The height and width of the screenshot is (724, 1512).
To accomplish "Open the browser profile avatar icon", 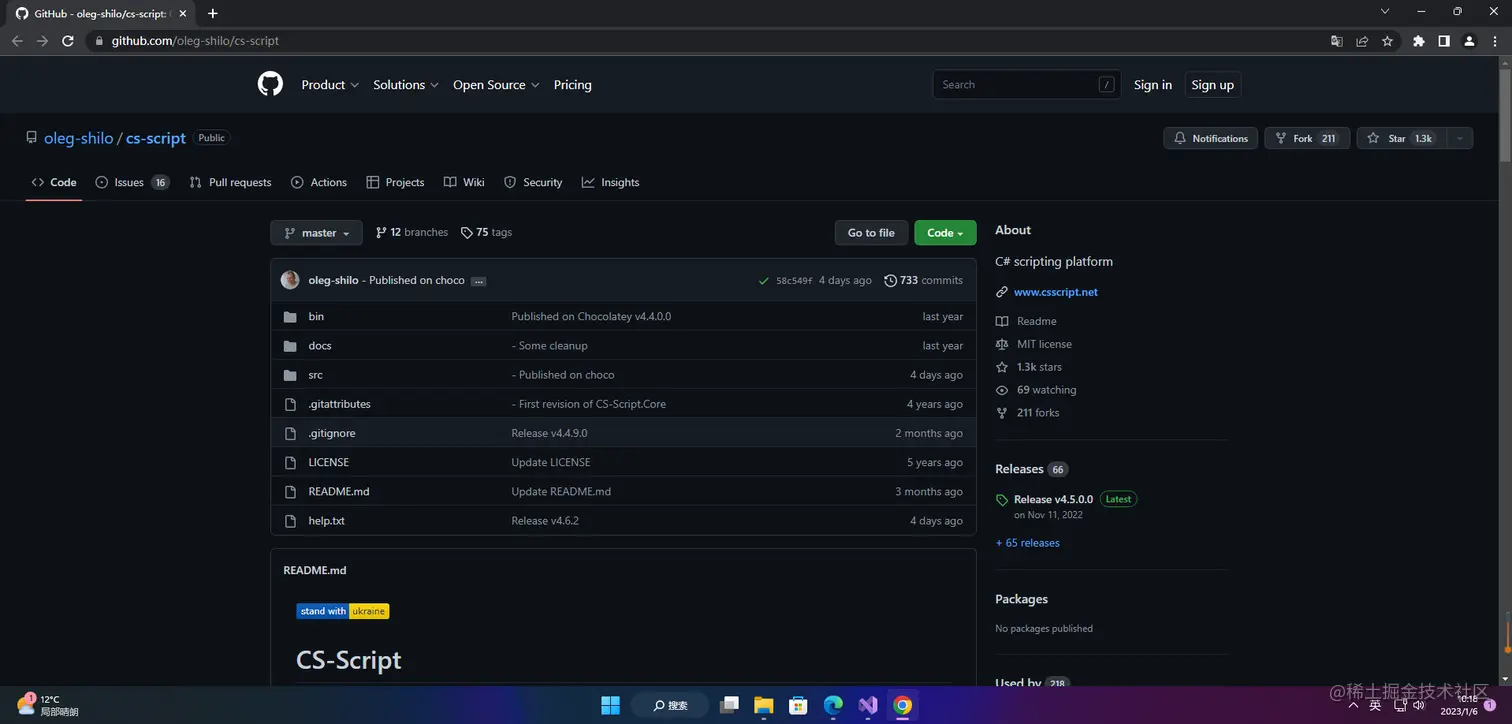I will pyautogui.click(x=1469, y=41).
